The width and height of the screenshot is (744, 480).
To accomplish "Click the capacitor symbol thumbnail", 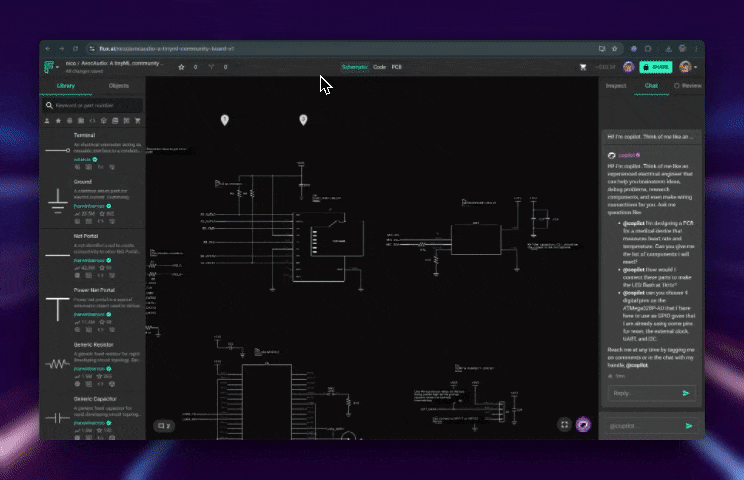I will 57,418.
